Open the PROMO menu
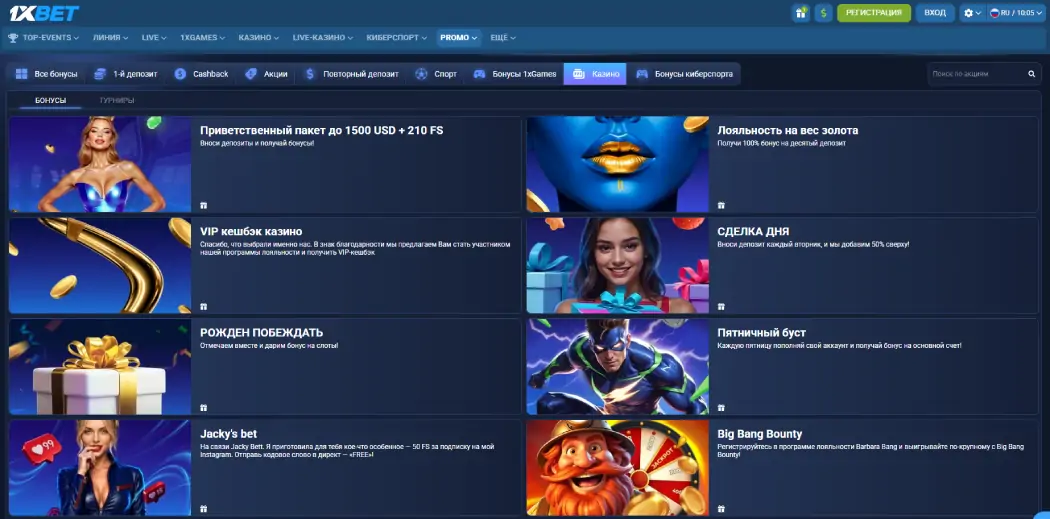 coord(459,38)
